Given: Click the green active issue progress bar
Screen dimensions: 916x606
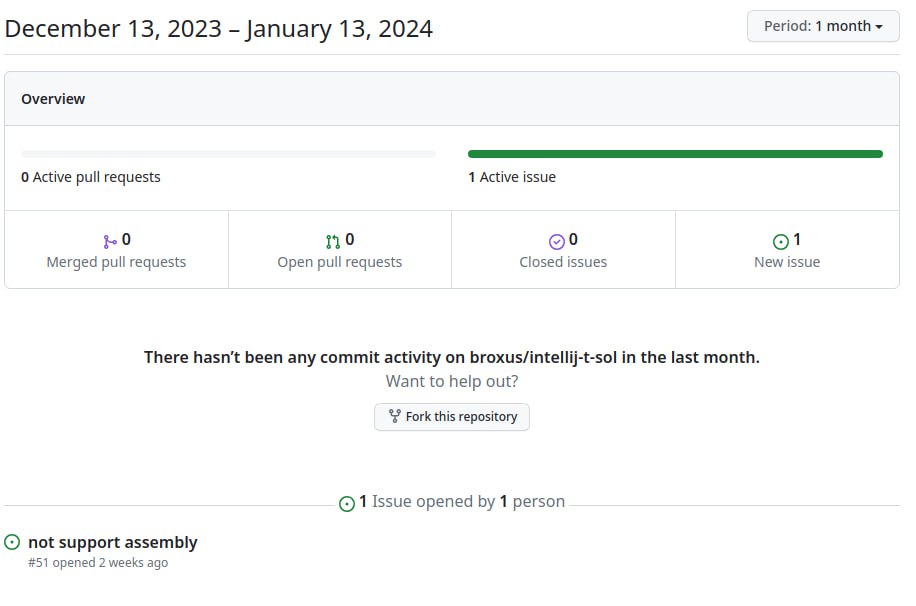Looking at the screenshot, I should (x=675, y=154).
